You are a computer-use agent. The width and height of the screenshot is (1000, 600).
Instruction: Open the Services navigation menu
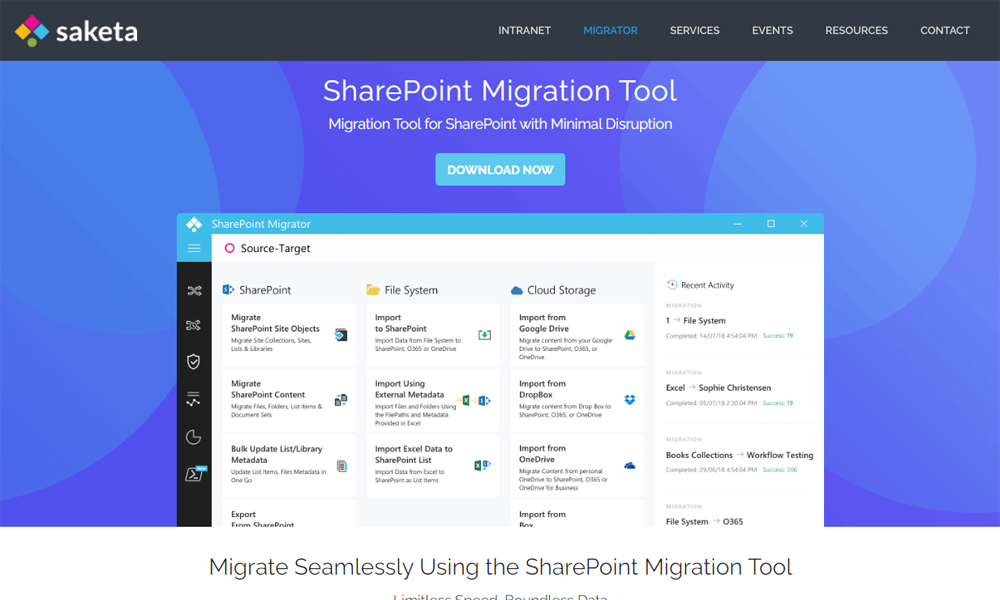coord(694,31)
